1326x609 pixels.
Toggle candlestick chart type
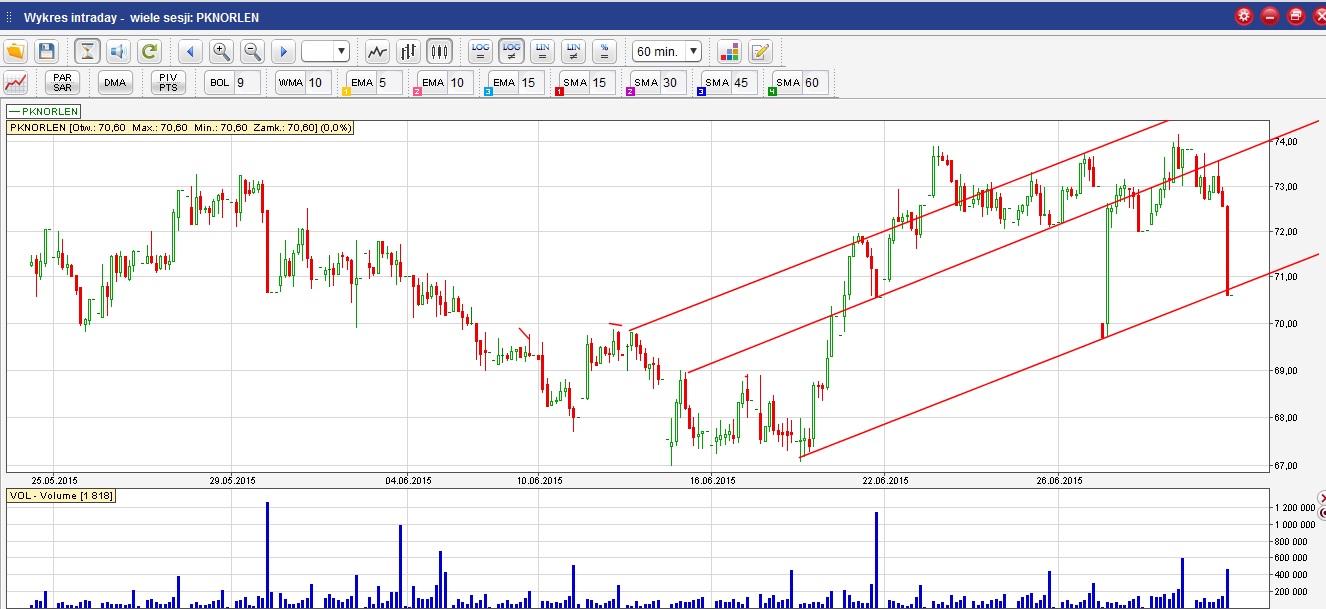pos(439,51)
